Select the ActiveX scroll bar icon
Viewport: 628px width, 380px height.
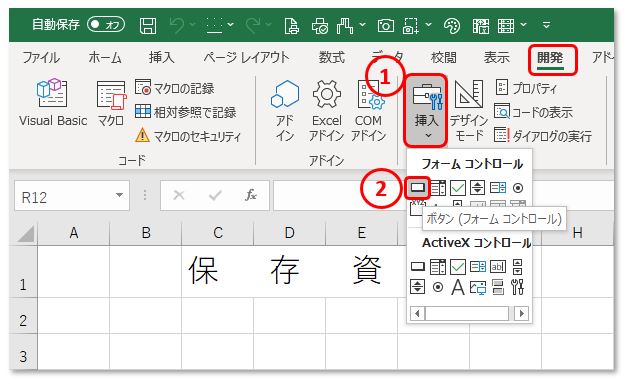click(517, 267)
